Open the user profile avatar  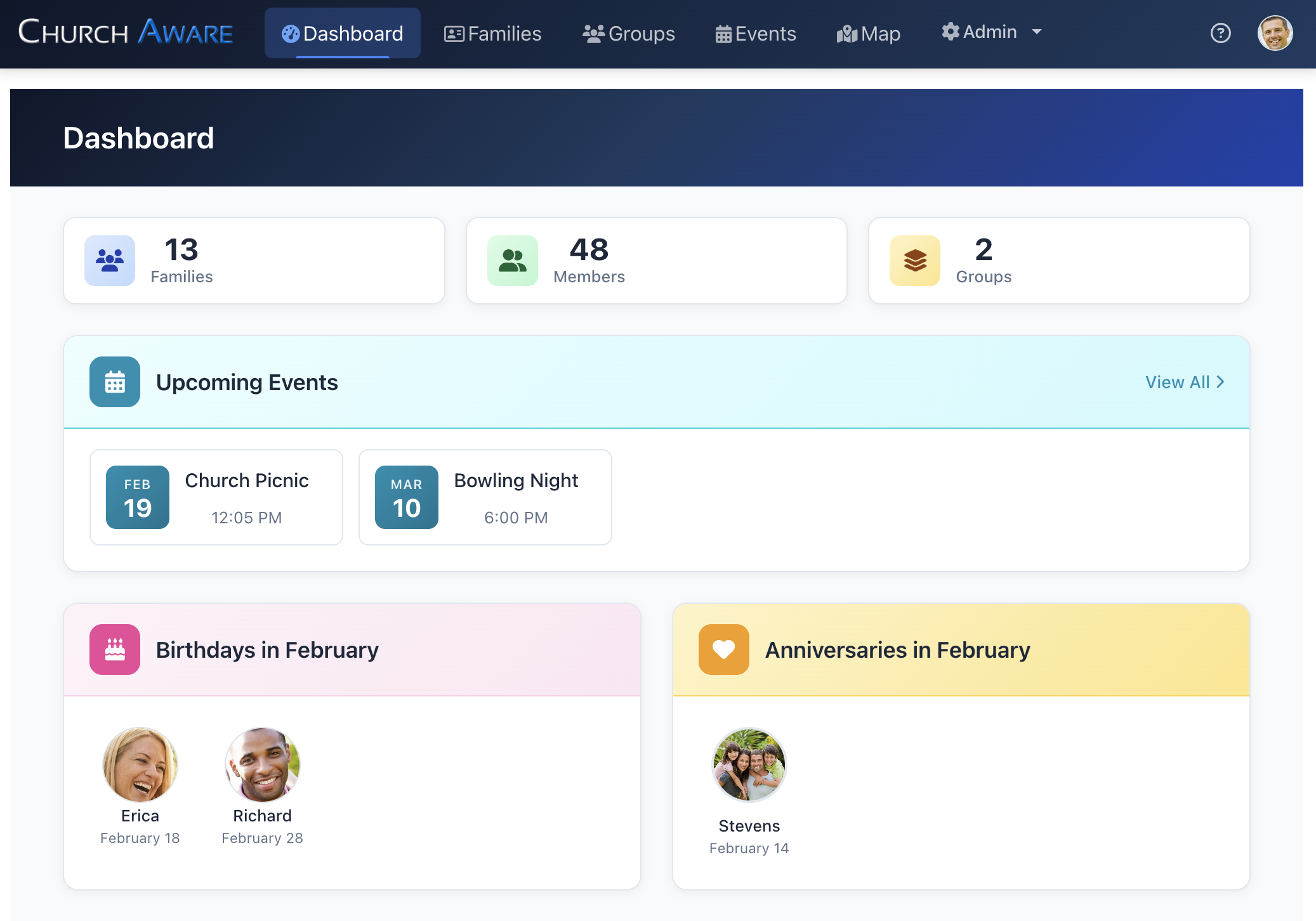click(1275, 33)
